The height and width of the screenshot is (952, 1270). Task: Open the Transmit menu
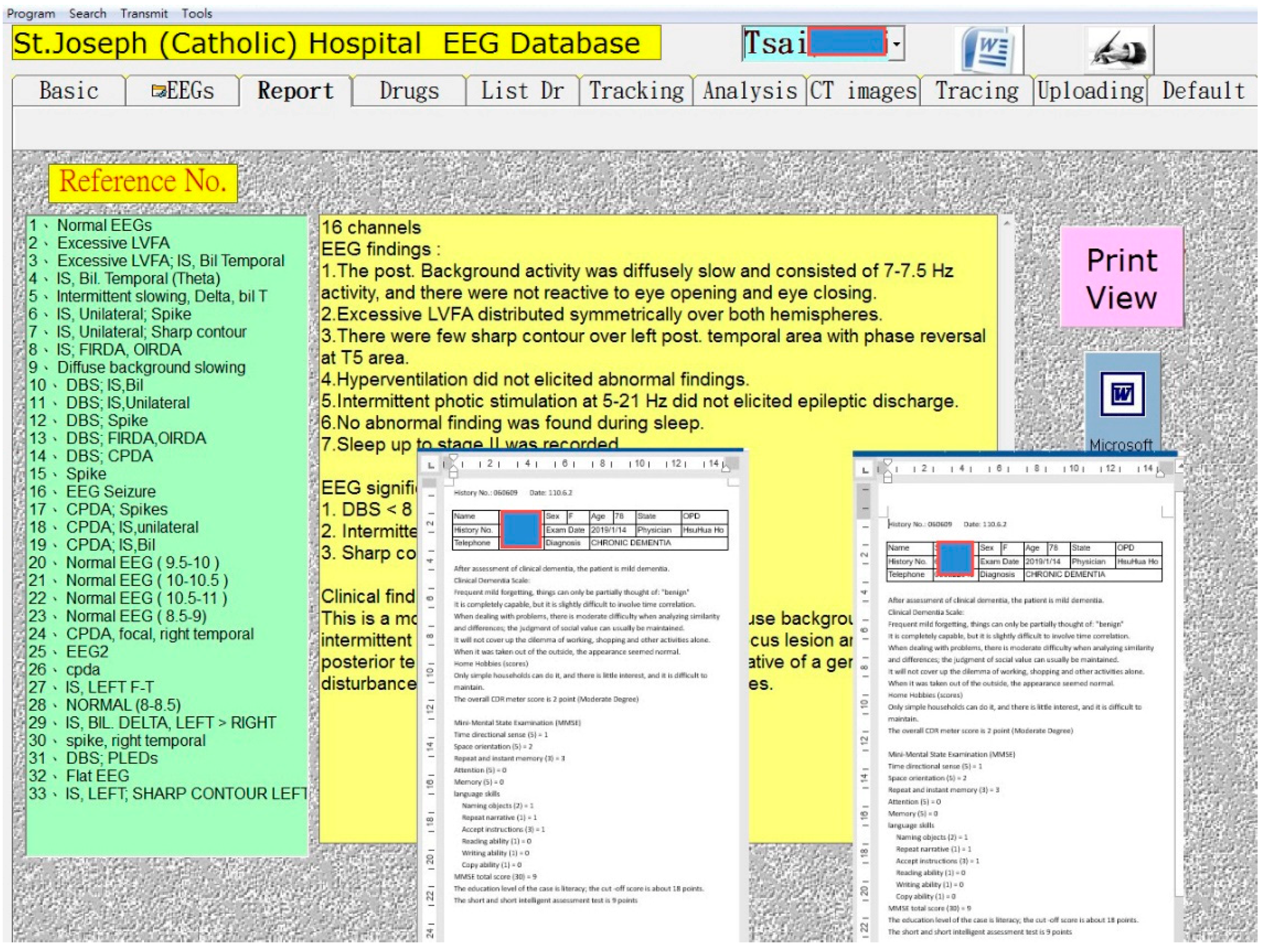click(x=143, y=13)
